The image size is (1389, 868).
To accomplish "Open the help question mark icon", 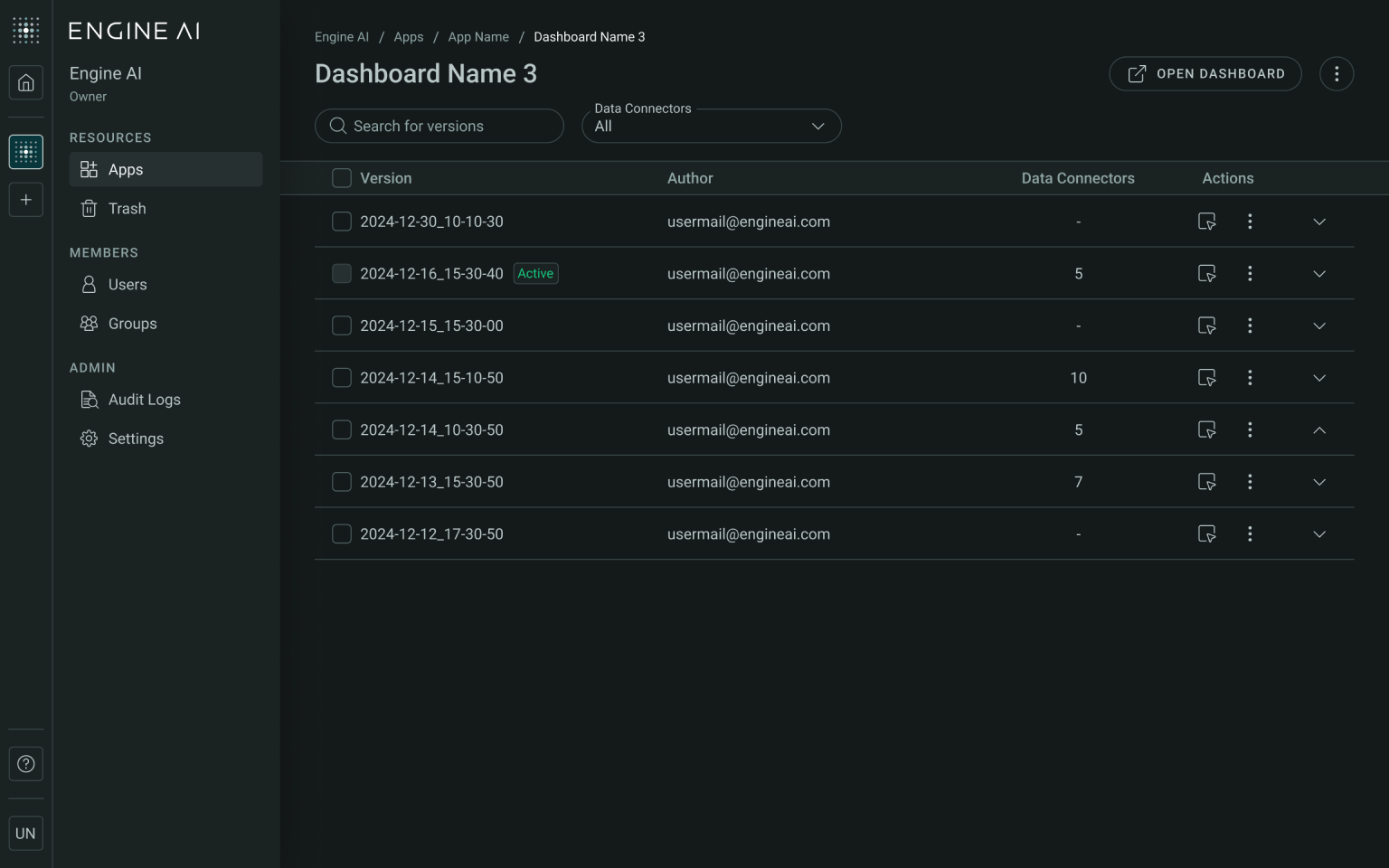I will pos(26,764).
